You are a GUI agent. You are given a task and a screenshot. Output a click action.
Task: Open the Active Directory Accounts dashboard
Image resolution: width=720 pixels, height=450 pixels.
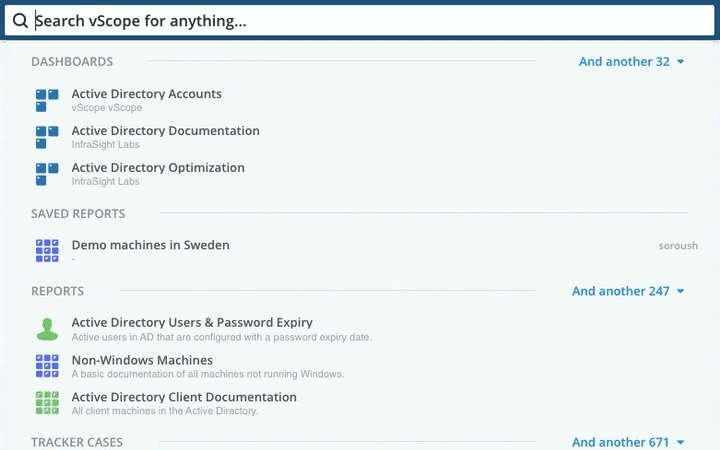pos(146,94)
